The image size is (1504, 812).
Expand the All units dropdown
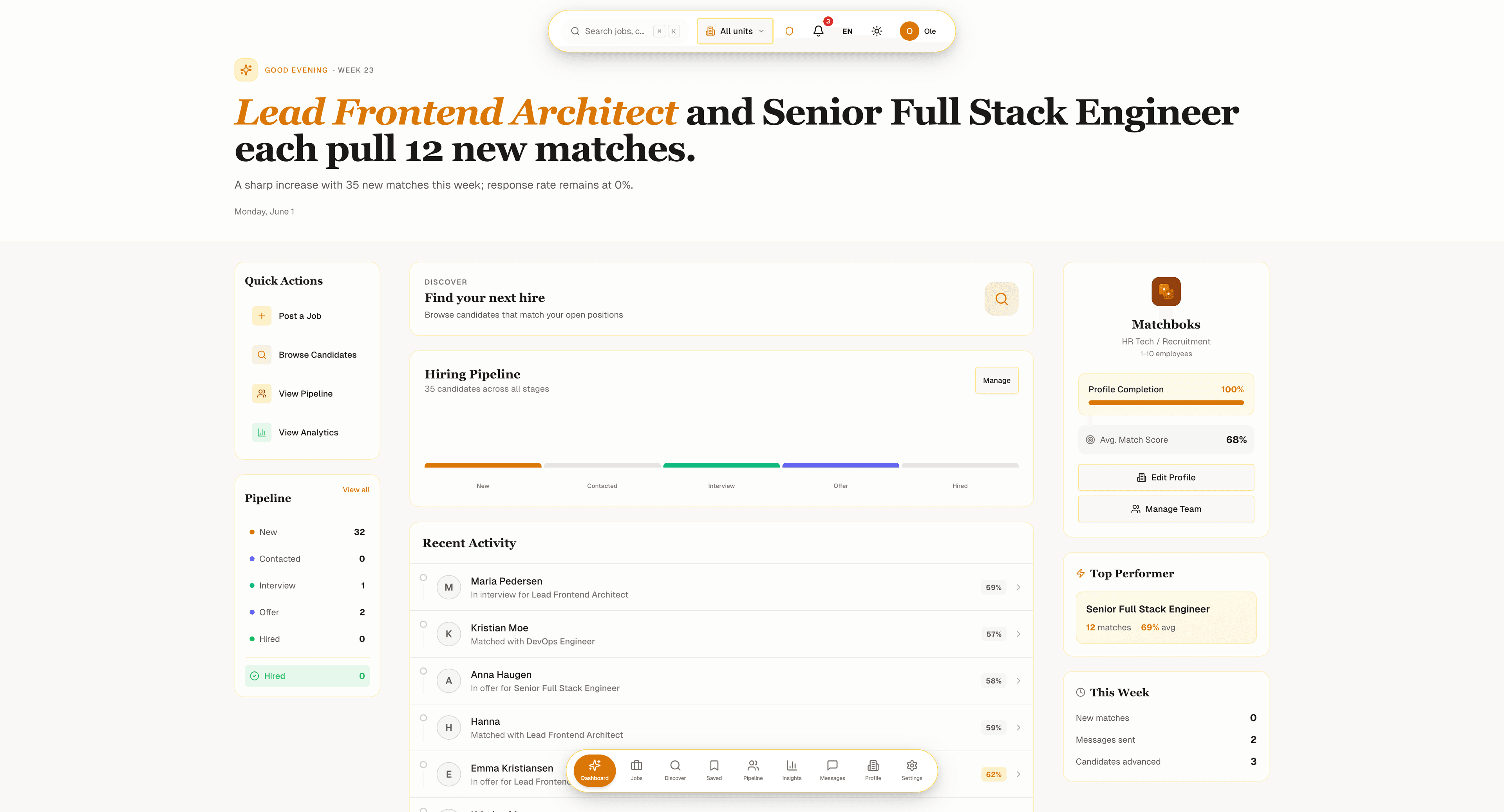point(735,31)
